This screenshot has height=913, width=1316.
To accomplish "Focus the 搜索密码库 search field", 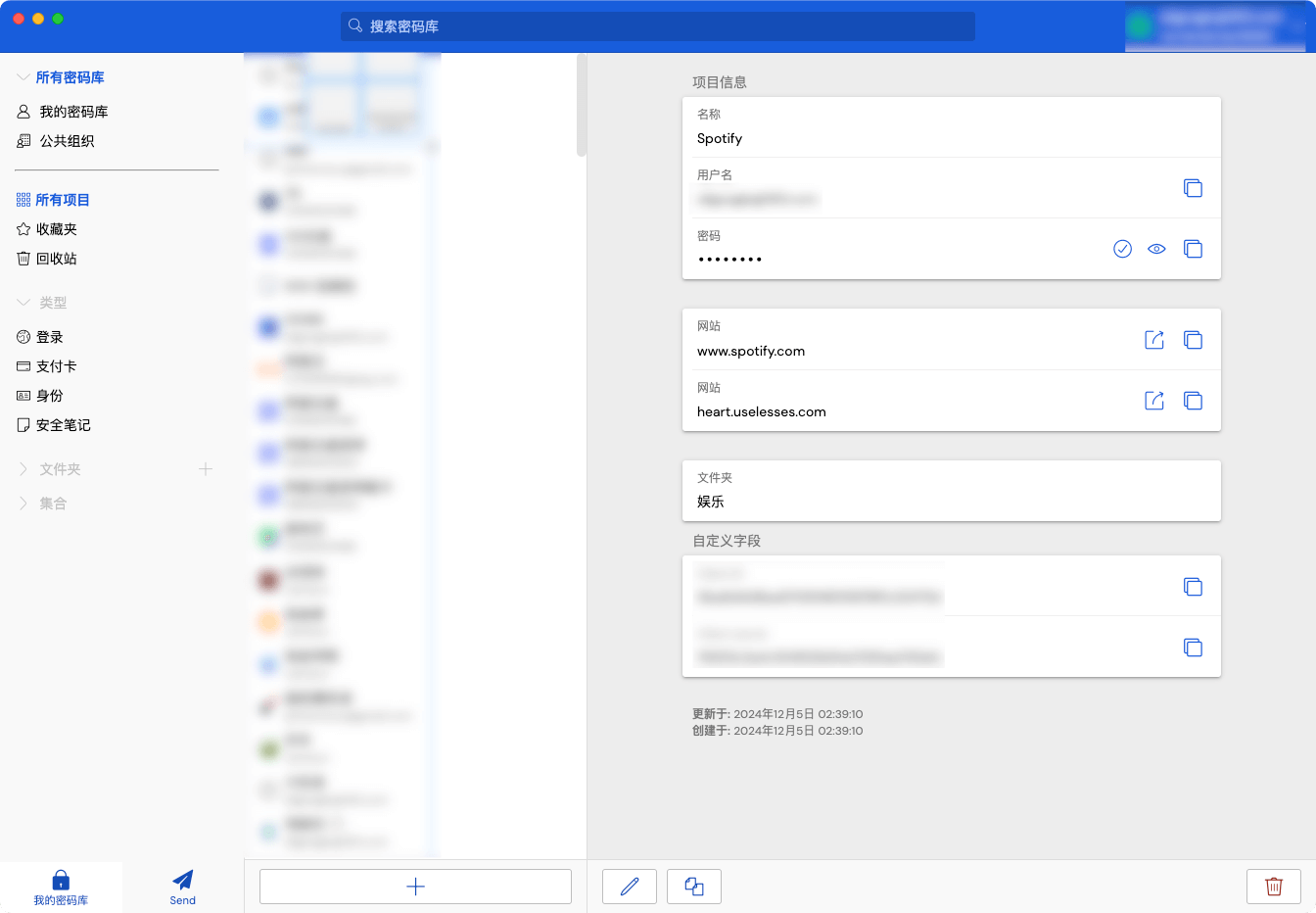I will [x=658, y=26].
